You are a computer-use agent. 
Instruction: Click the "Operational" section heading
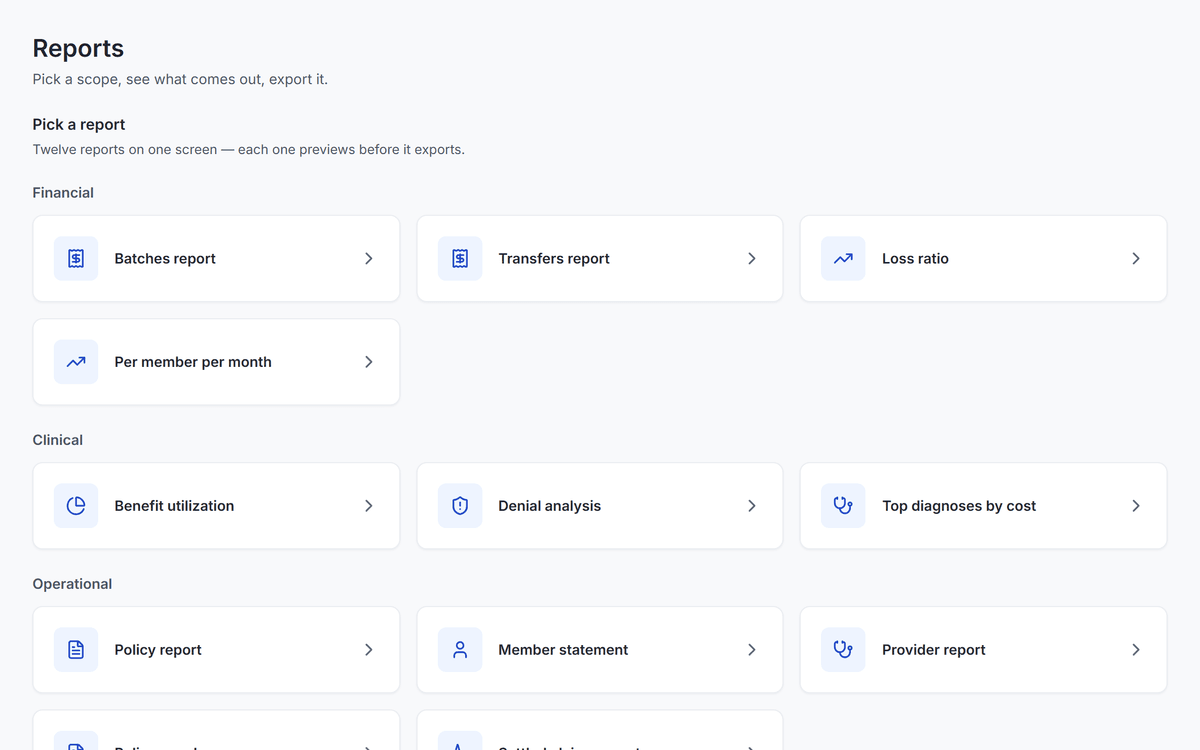click(72, 584)
